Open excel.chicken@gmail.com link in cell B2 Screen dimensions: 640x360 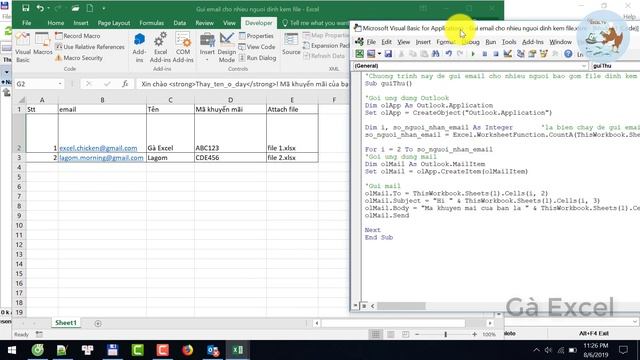[98, 148]
